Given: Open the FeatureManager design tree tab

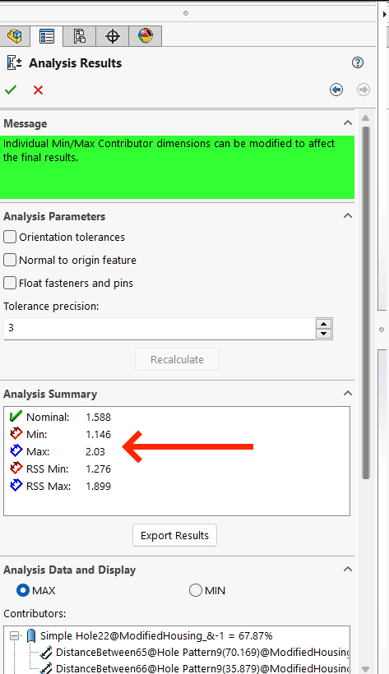Looking at the screenshot, I should [x=15, y=36].
